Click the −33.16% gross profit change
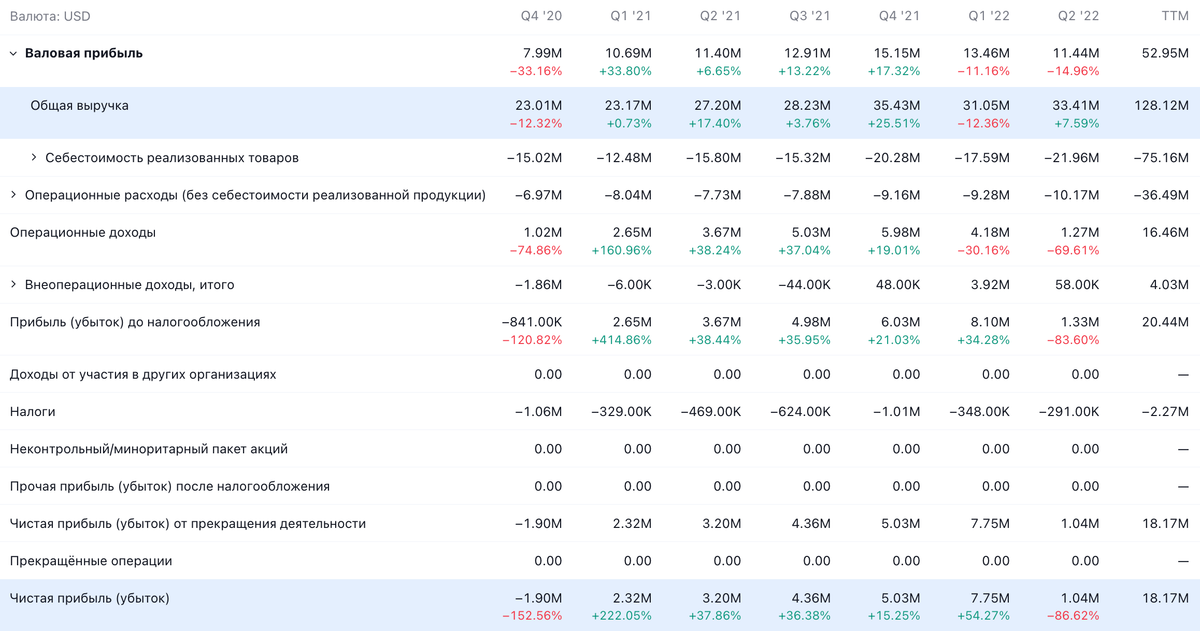1200x631 pixels. (x=536, y=71)
